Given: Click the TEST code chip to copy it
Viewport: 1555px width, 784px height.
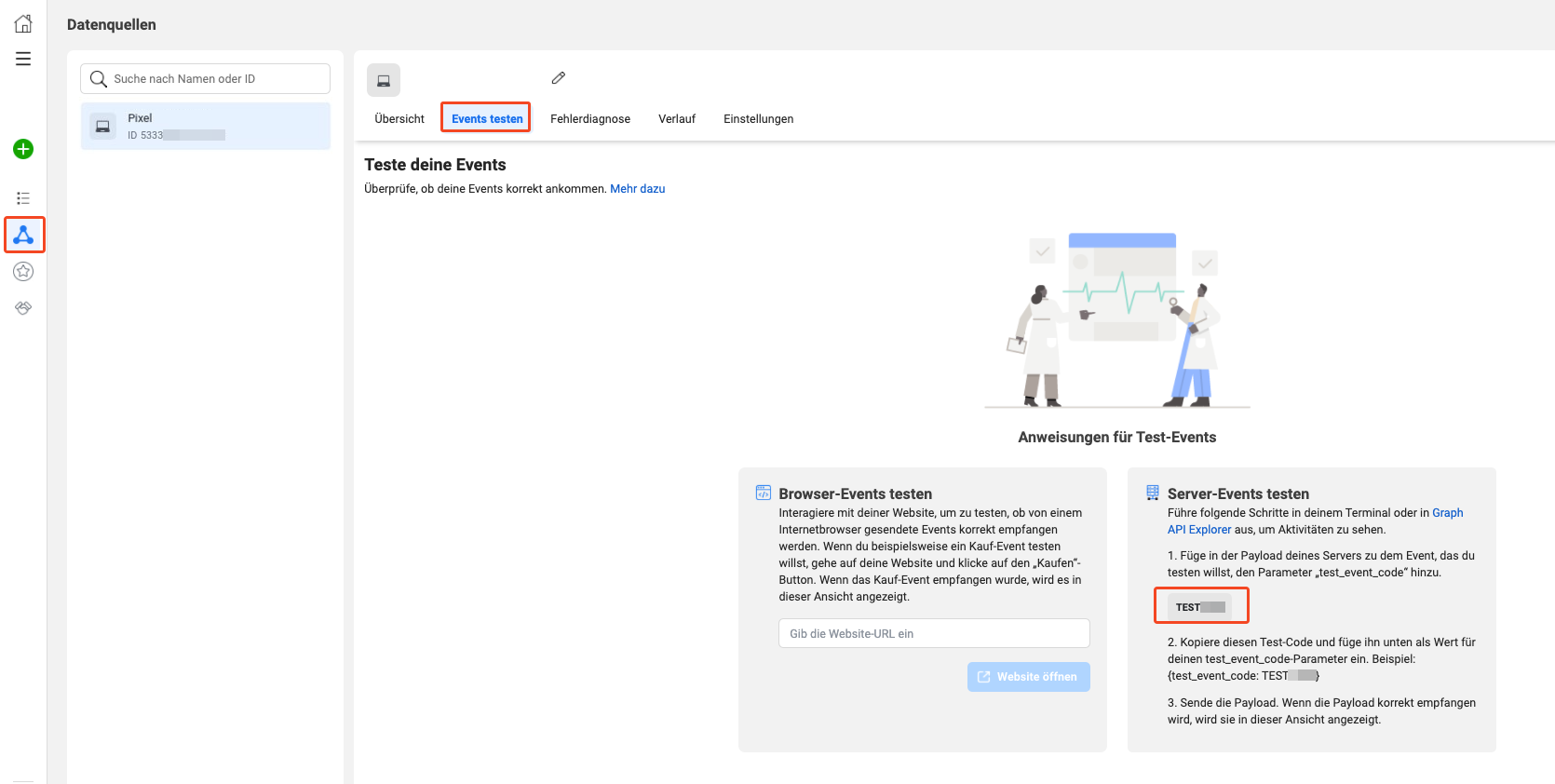Looking at the screenshot, I should (x=1199, y=607).
